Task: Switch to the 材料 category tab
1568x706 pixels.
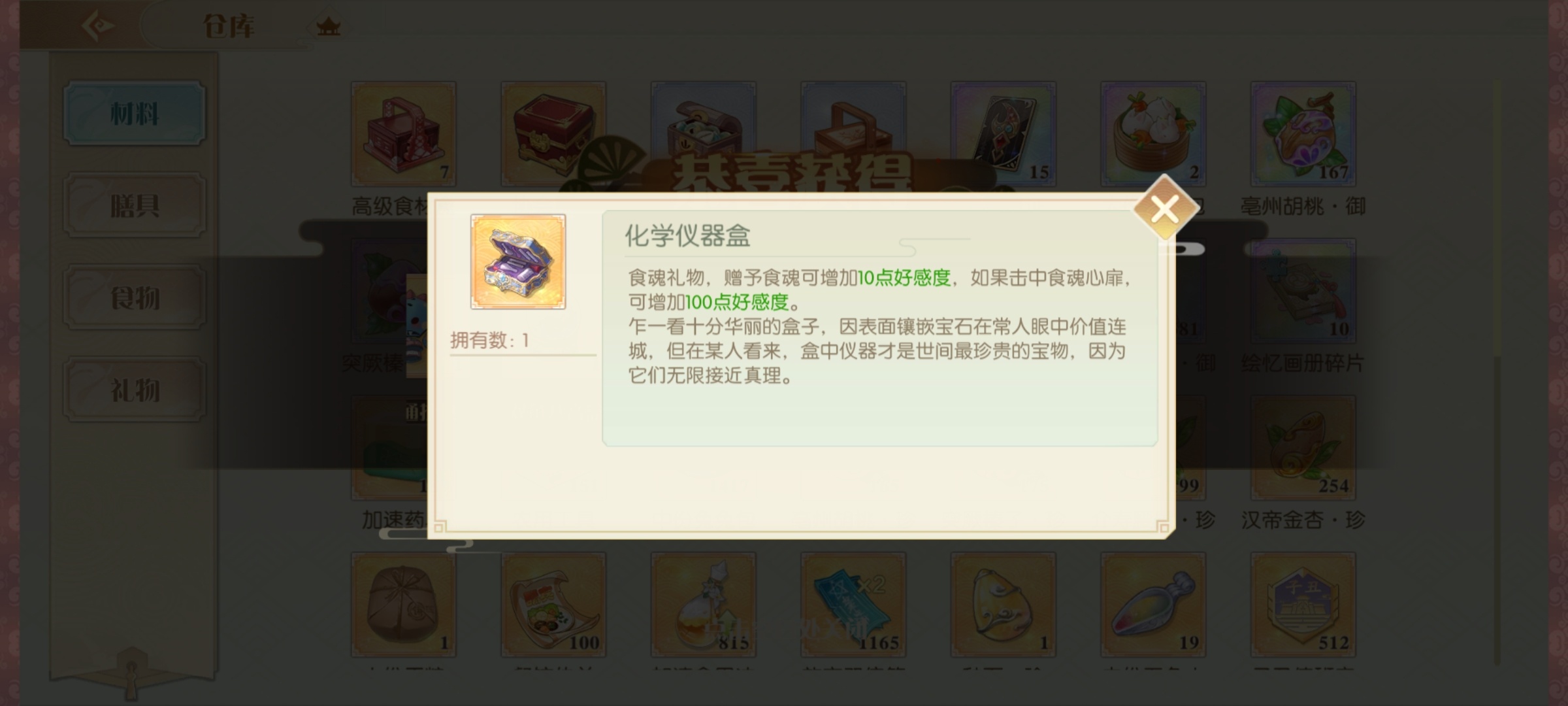Action: click(135, 114)
